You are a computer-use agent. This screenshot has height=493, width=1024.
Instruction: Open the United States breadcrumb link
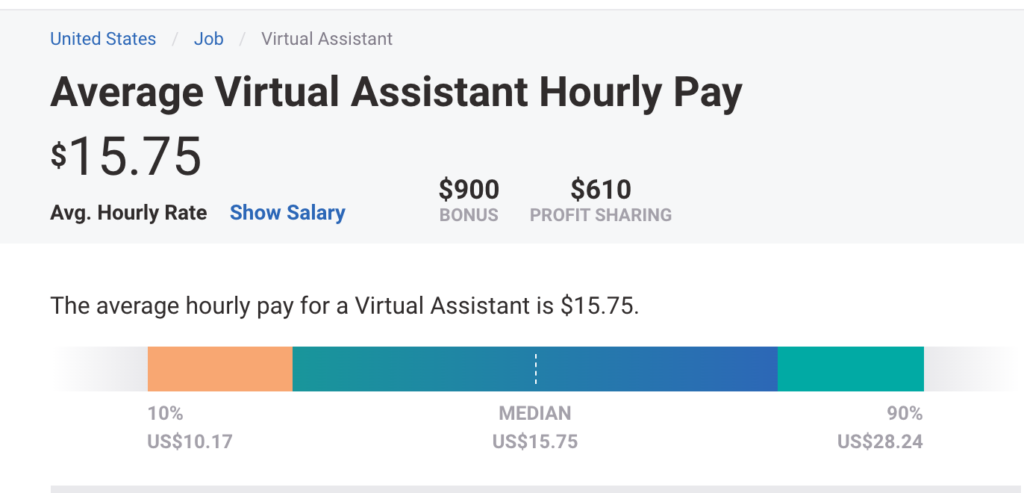103,39
